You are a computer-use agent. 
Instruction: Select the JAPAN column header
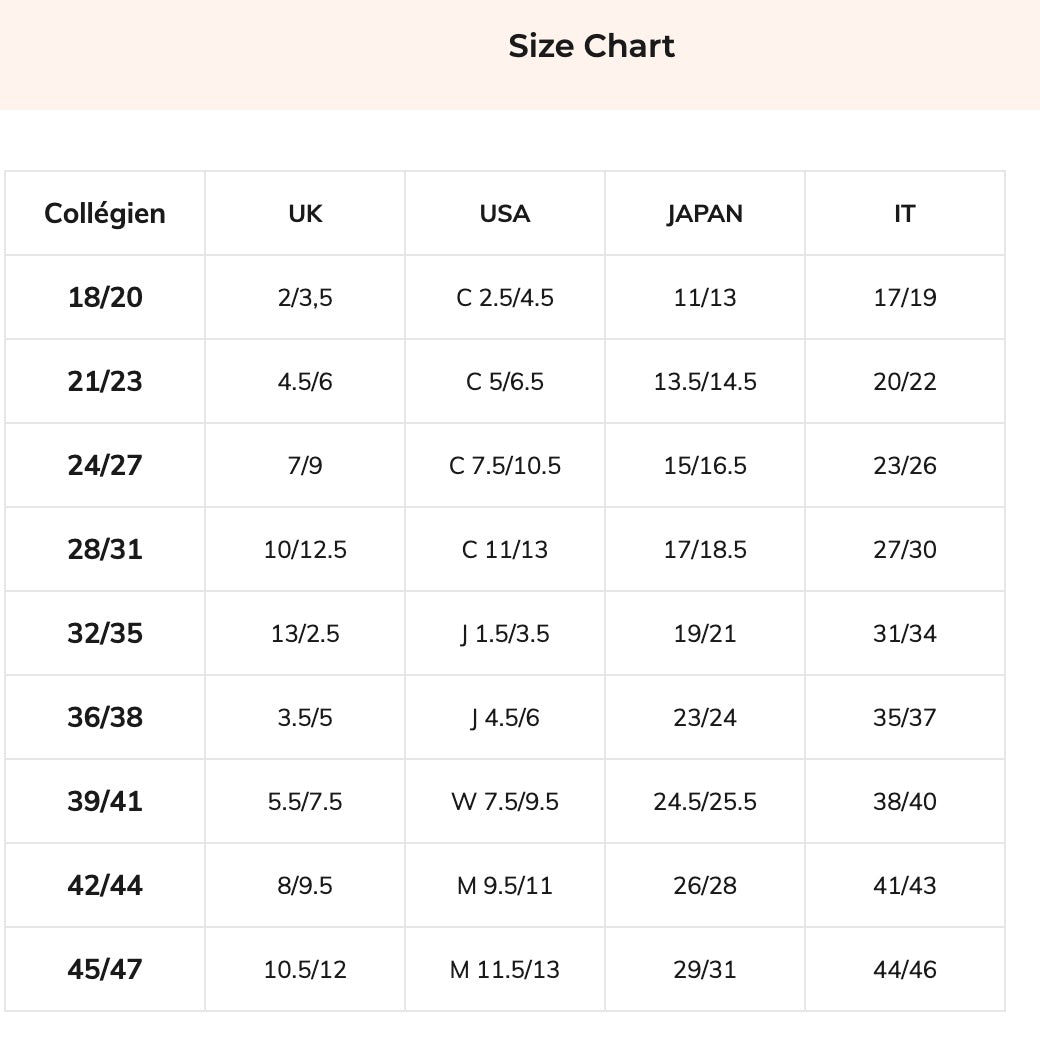[705, 213]
